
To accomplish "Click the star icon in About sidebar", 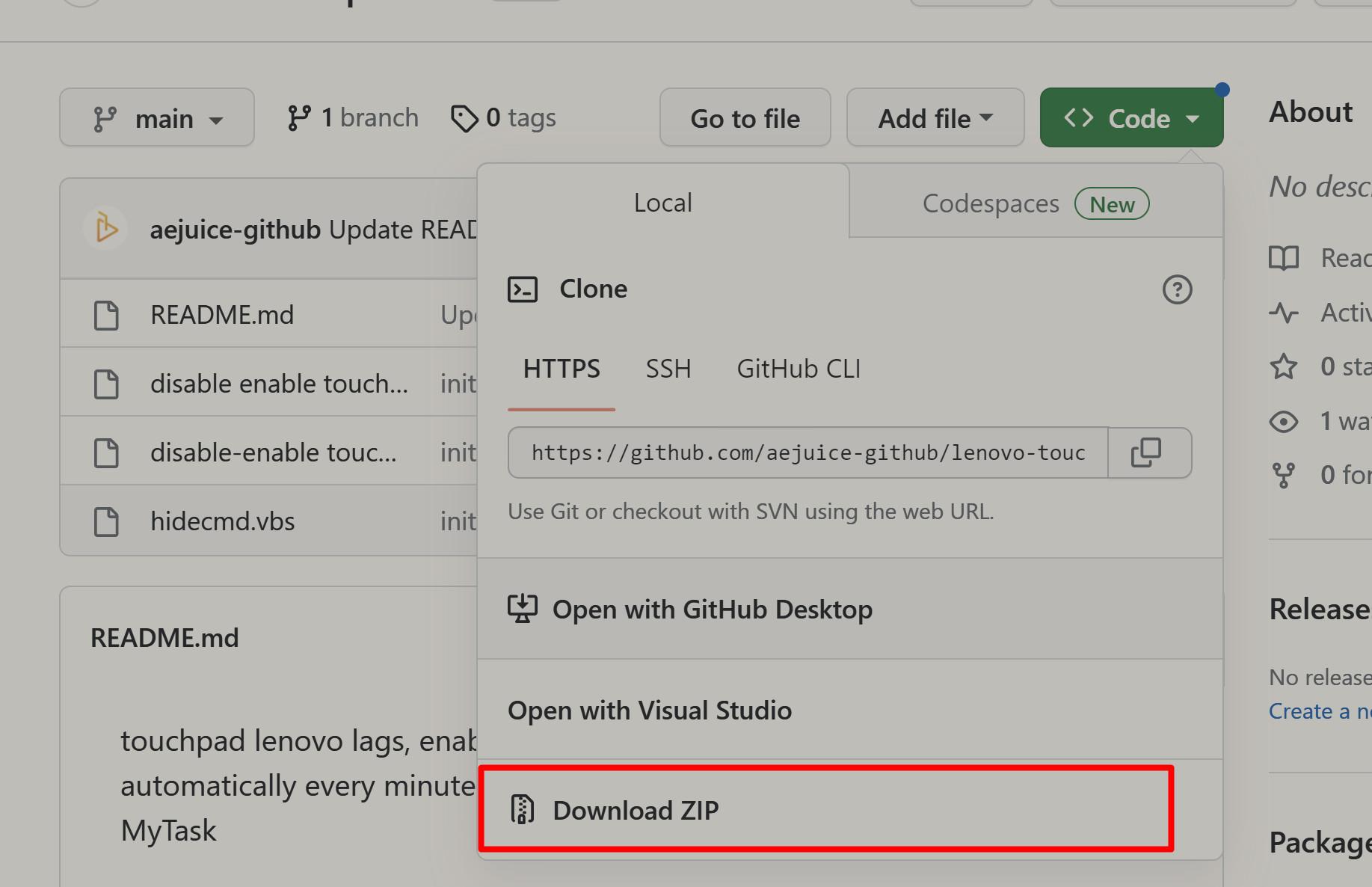I will click(1284, 366).
